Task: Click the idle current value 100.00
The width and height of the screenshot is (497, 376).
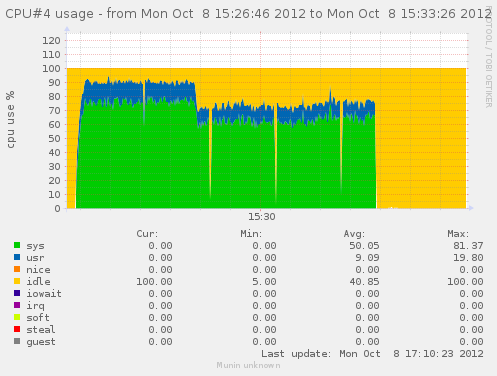Action: coord(154,282)
